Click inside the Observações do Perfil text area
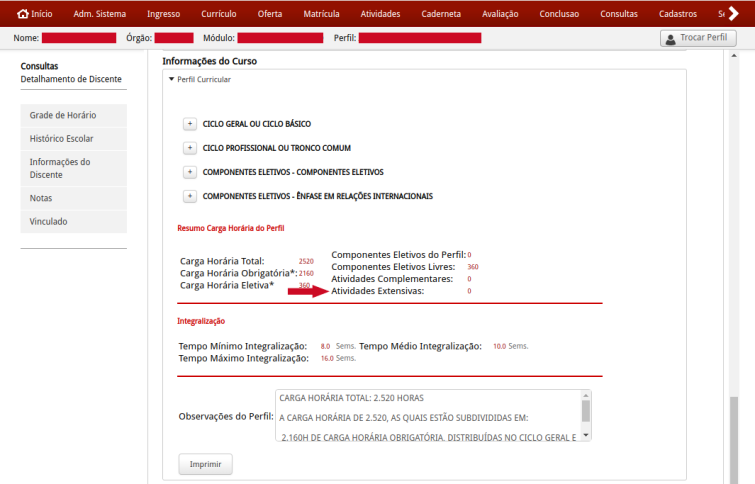The image size is (755, 484). point(429,416)
